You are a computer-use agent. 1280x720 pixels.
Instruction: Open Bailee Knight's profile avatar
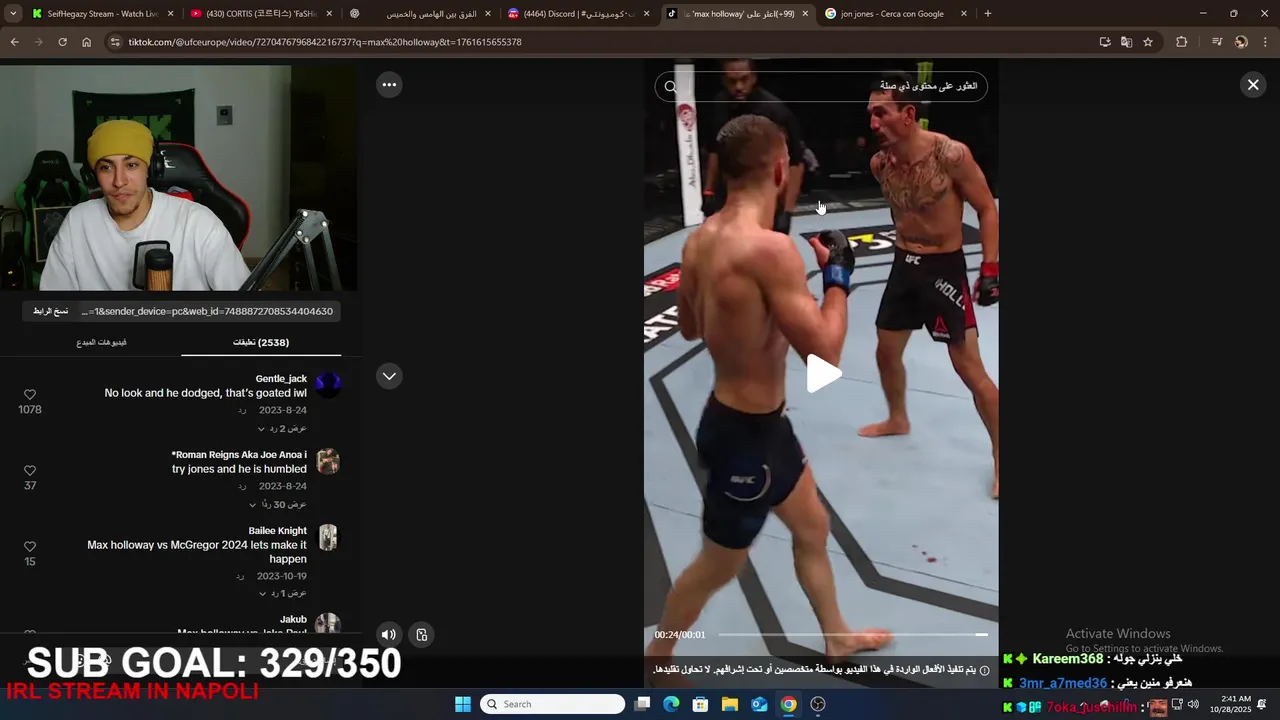328,538
